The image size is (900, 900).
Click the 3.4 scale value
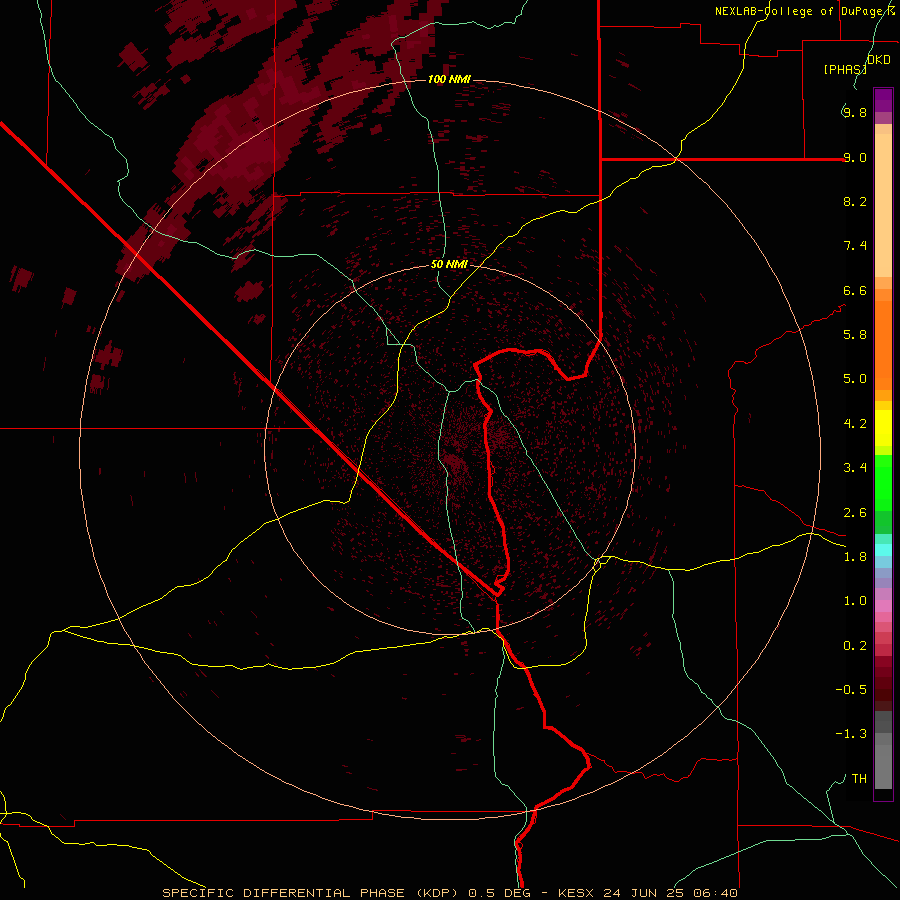pyautogui.click(x=855, y=468)
